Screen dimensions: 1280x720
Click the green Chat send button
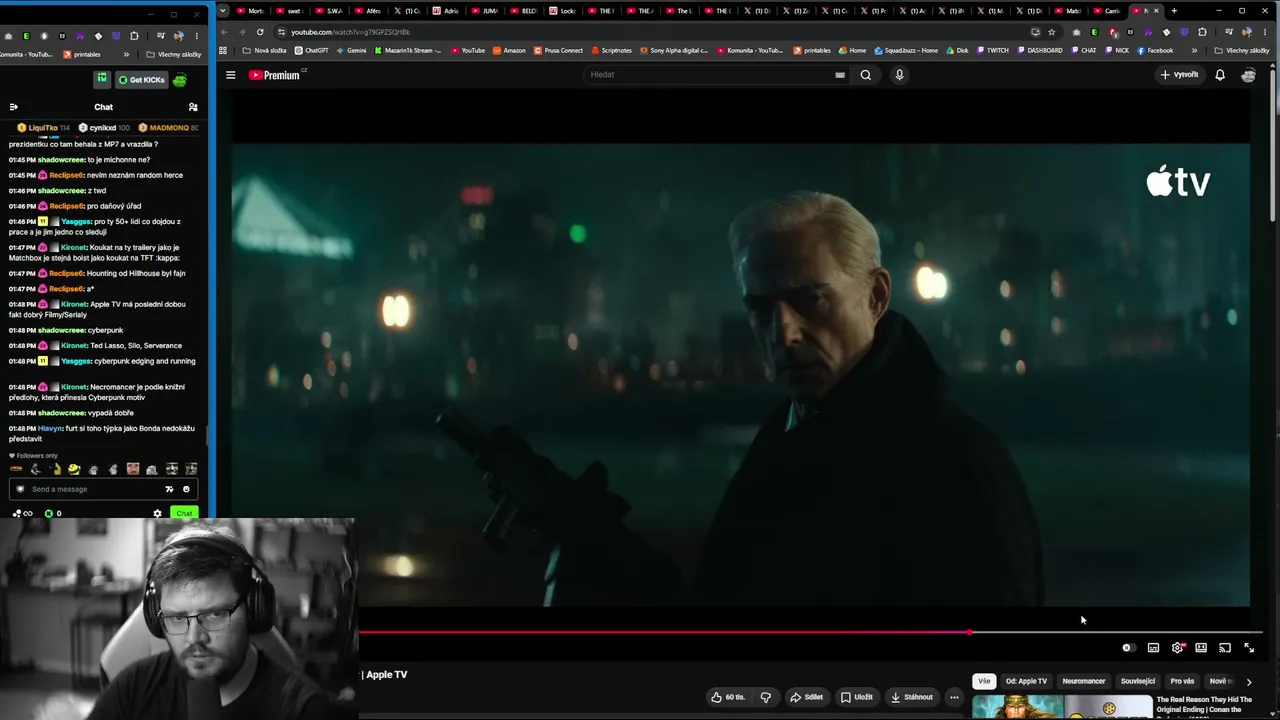coord(184,514)
